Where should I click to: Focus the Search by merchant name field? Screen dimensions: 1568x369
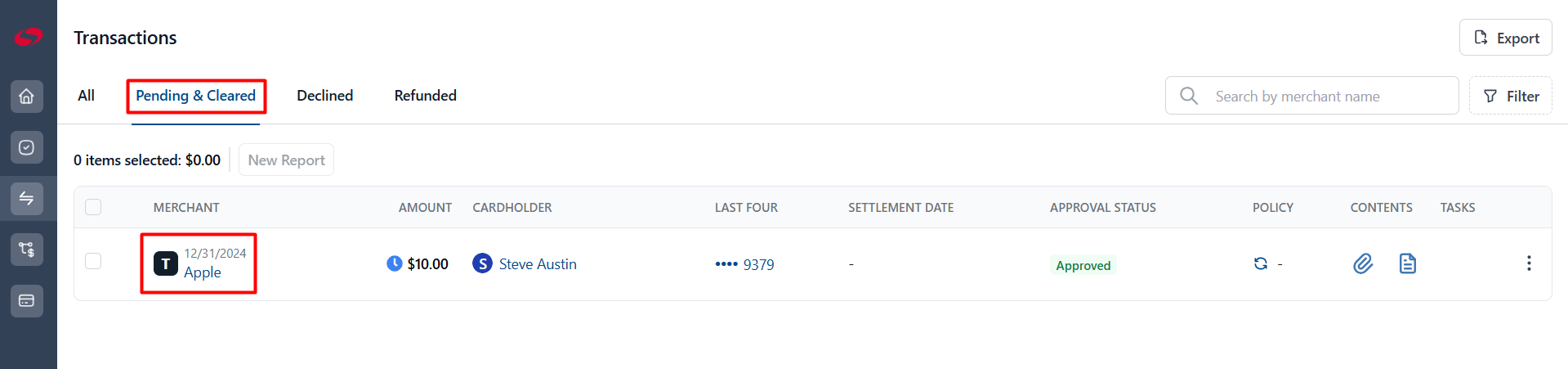(x=1311, y=96)
